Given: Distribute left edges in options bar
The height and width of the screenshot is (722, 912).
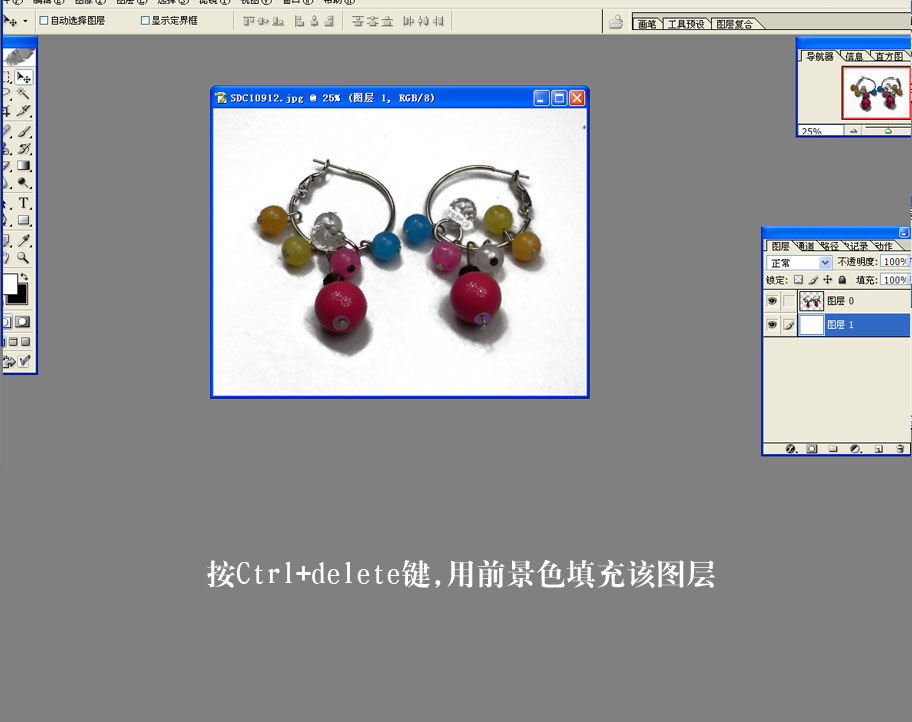Looking at the screenshot, I should point(408,22).
